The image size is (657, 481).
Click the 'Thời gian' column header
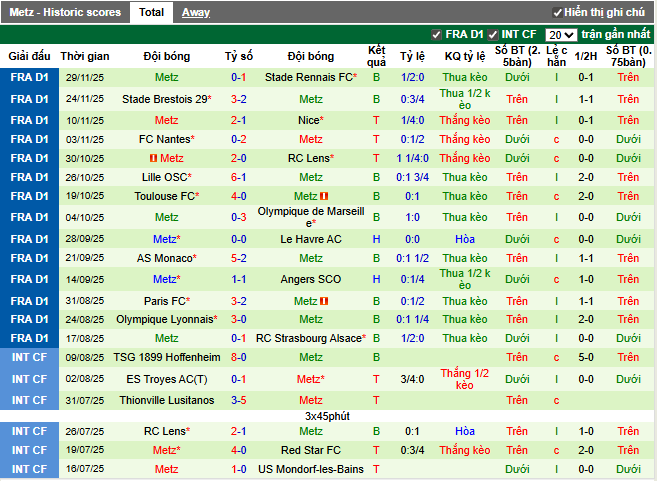pos(85,56)
